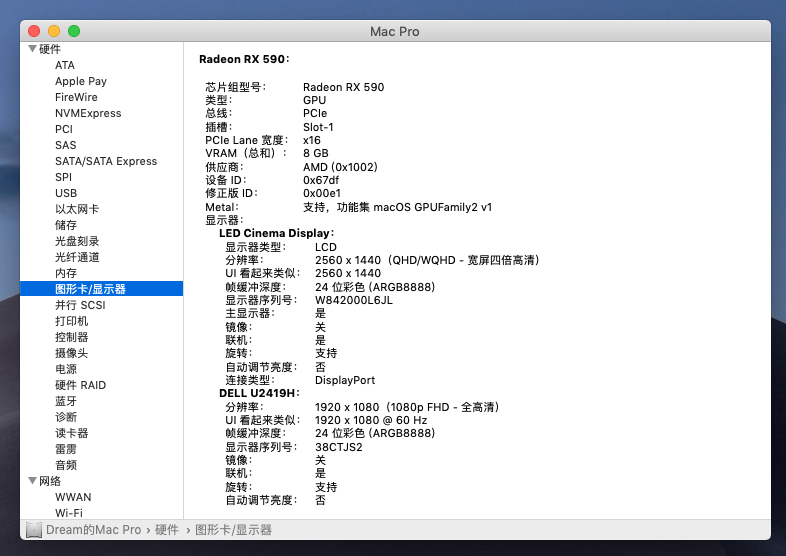786x556 pixels.
Task: Click the Slot-1 value
Action: pos(318,127)
